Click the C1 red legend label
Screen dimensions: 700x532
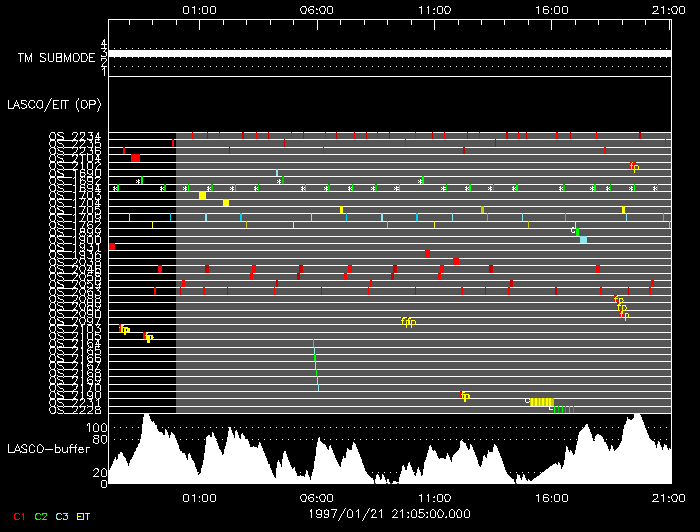tap(18, 515)
